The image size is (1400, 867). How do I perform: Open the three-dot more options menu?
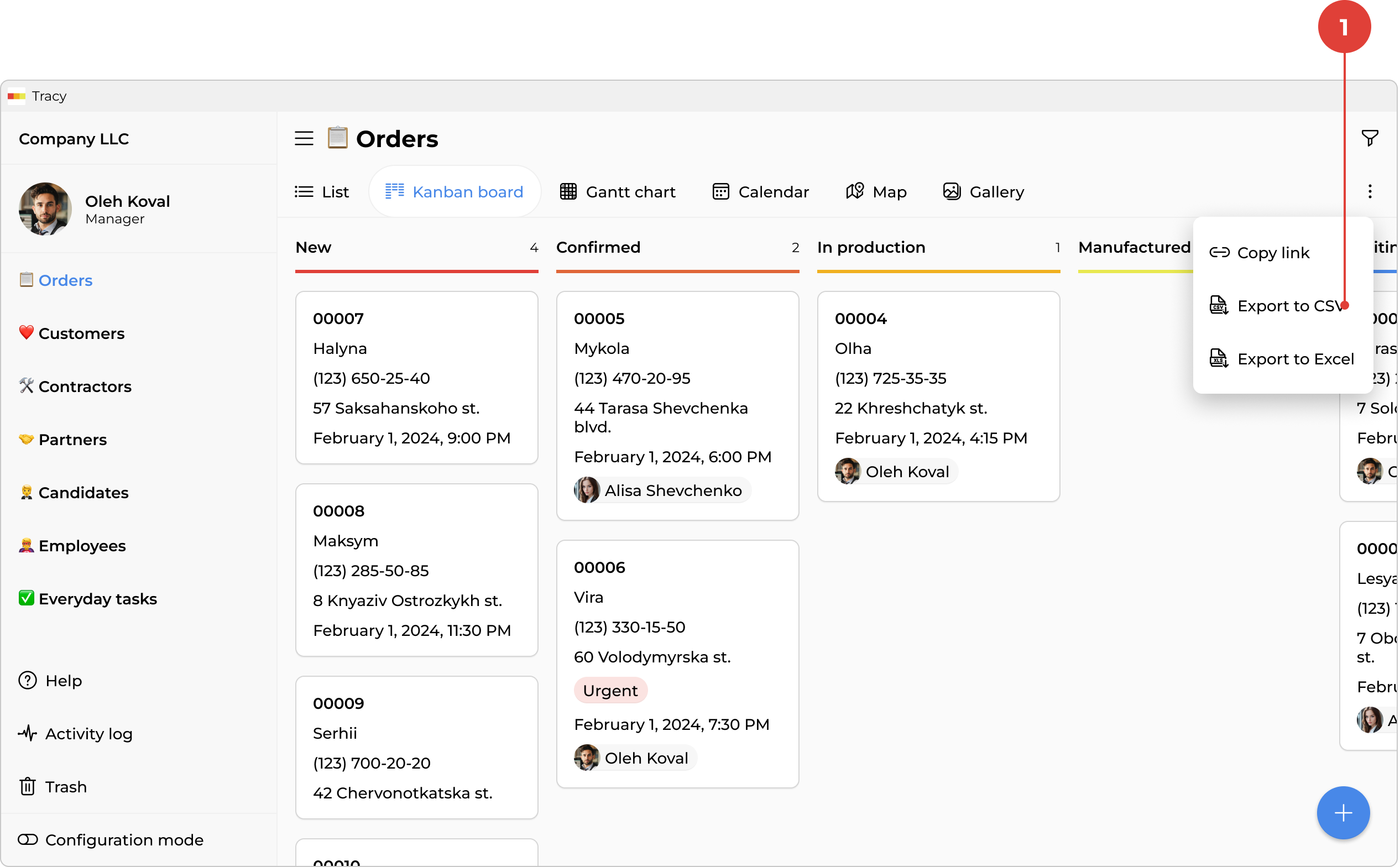click(1370, 191)
